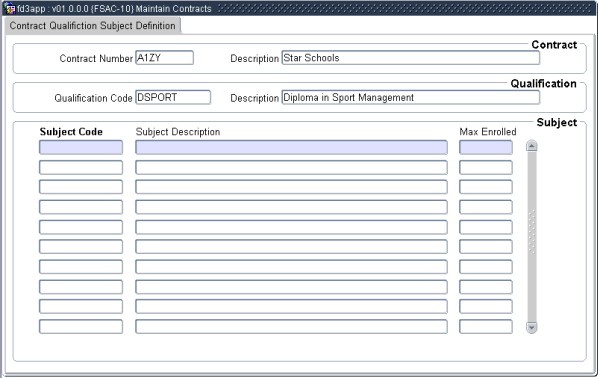600x378 pixels.
Task: Click the scroll up arrow of the Subject list
Action: pyautogui.click(x=532, y=146)
